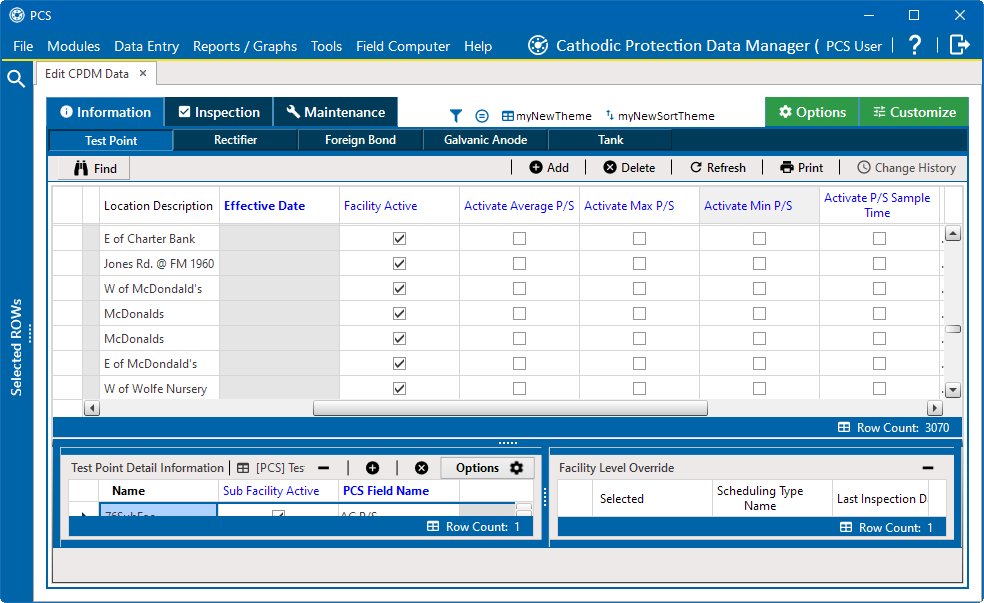Click the log out exit icon
The height and width of the screenshot is (603, 984).
(960, 45)
